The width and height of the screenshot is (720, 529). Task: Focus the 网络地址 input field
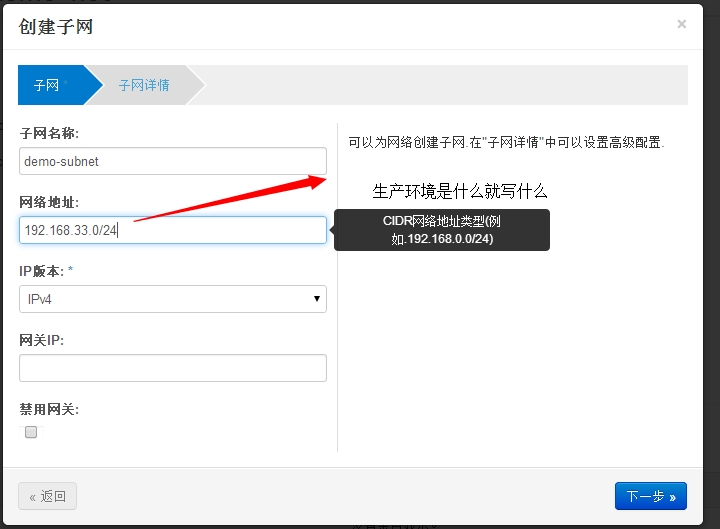173,230
